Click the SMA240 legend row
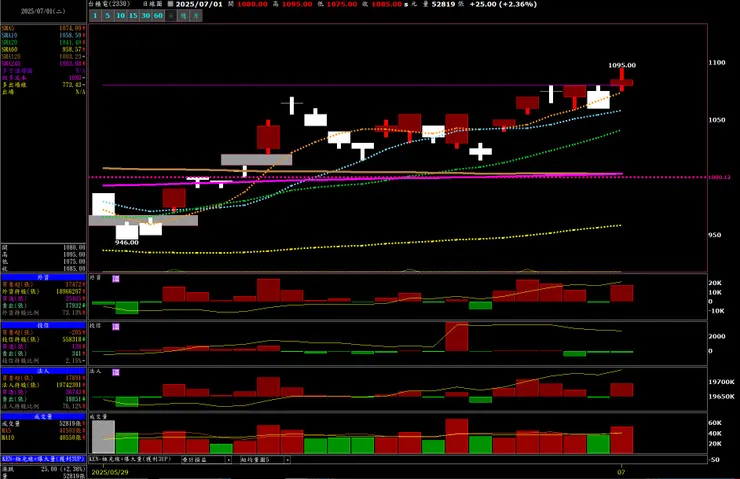Screen dimensions: 740x479 [43, 63]
